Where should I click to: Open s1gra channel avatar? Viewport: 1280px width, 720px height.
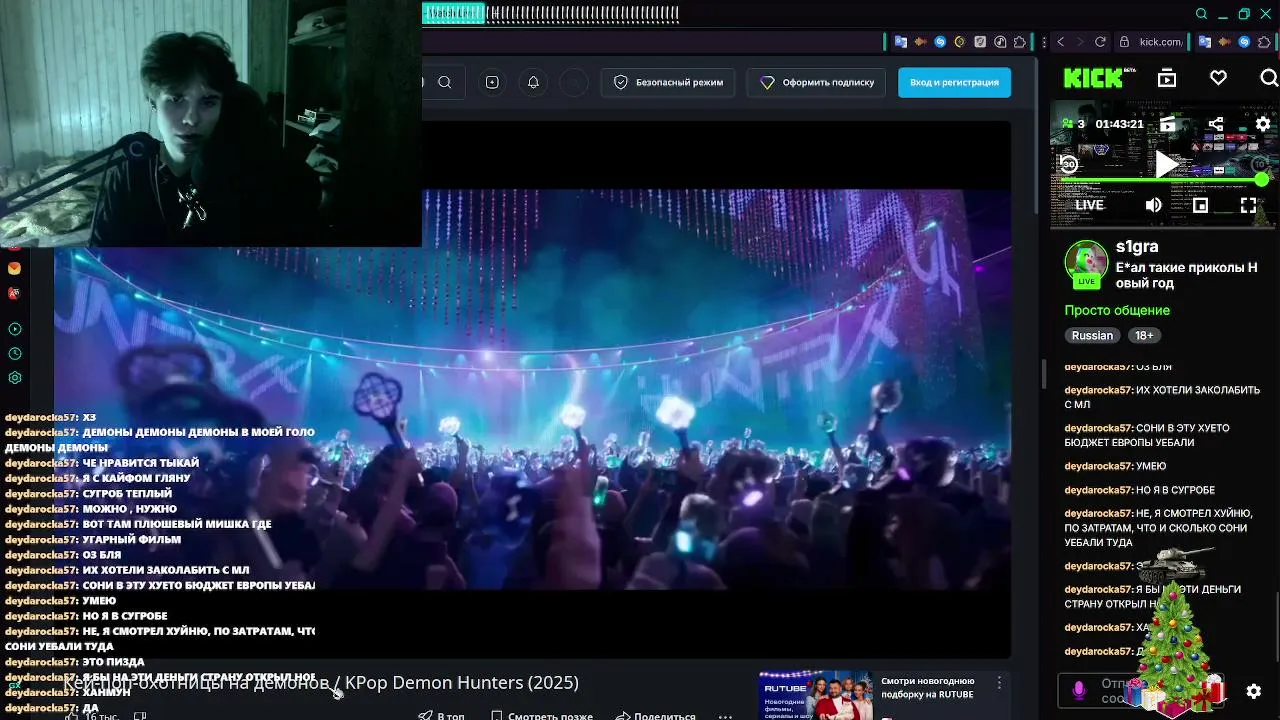coord(1085,264)
